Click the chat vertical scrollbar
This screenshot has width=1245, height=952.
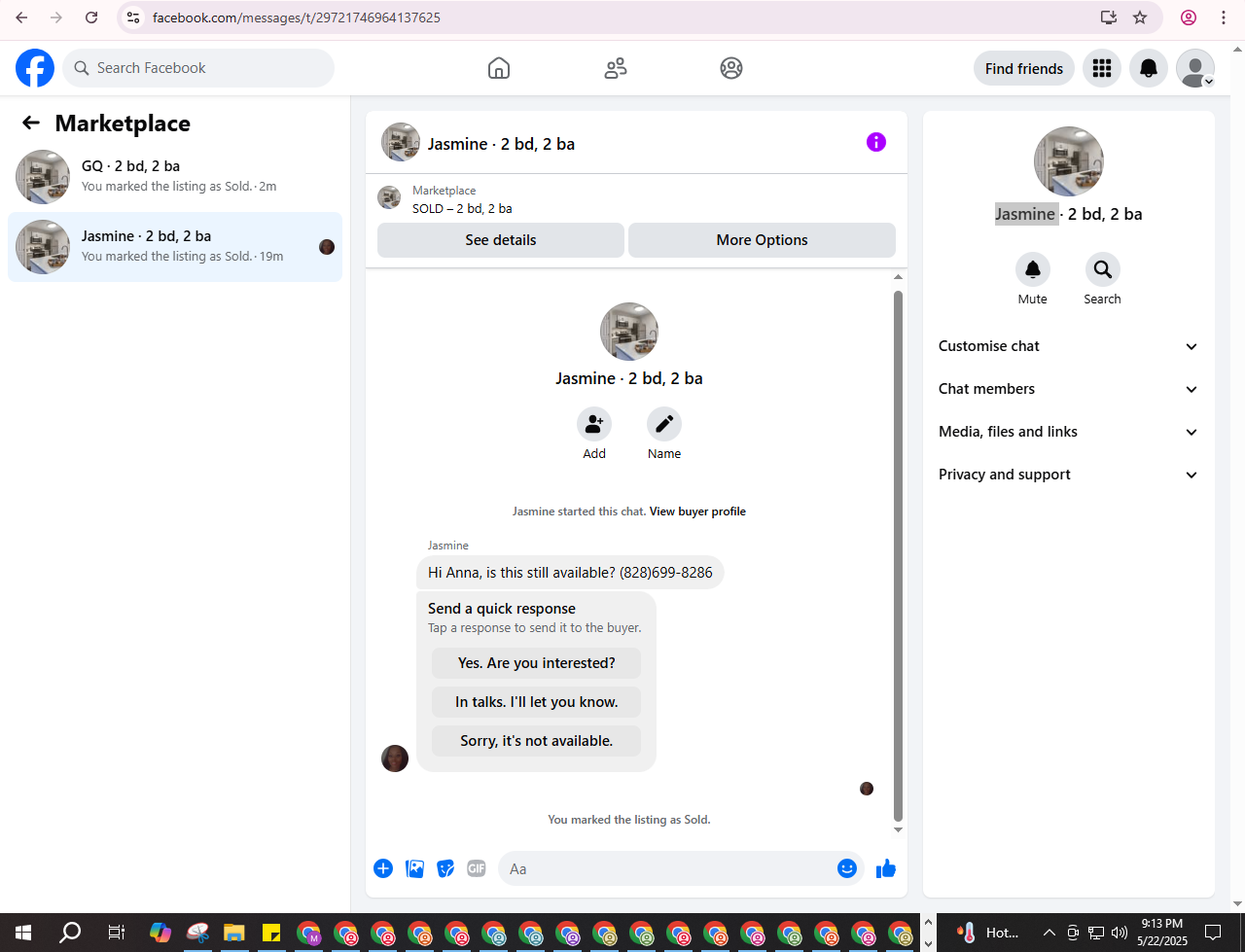[898, 554]
